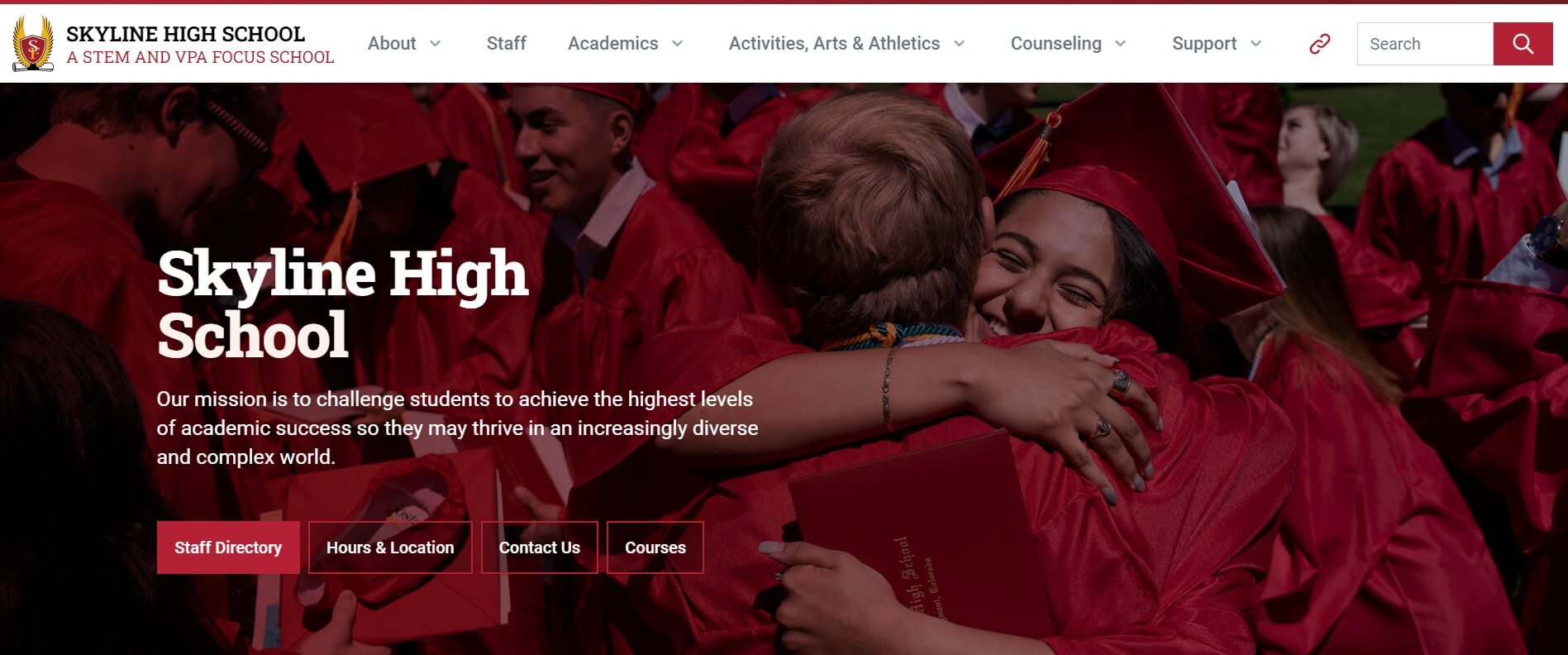Open the Staff menu item
This screenshot has height=655, width=1568.
pyautogui.click(x=506, y=44)
